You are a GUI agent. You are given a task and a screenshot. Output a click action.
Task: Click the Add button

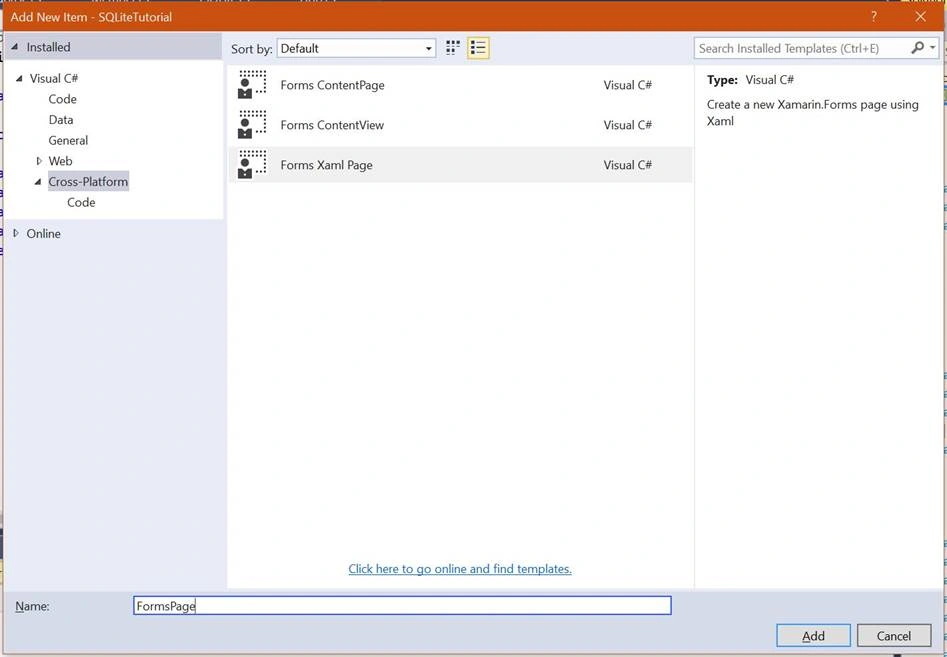pos(813,636)
